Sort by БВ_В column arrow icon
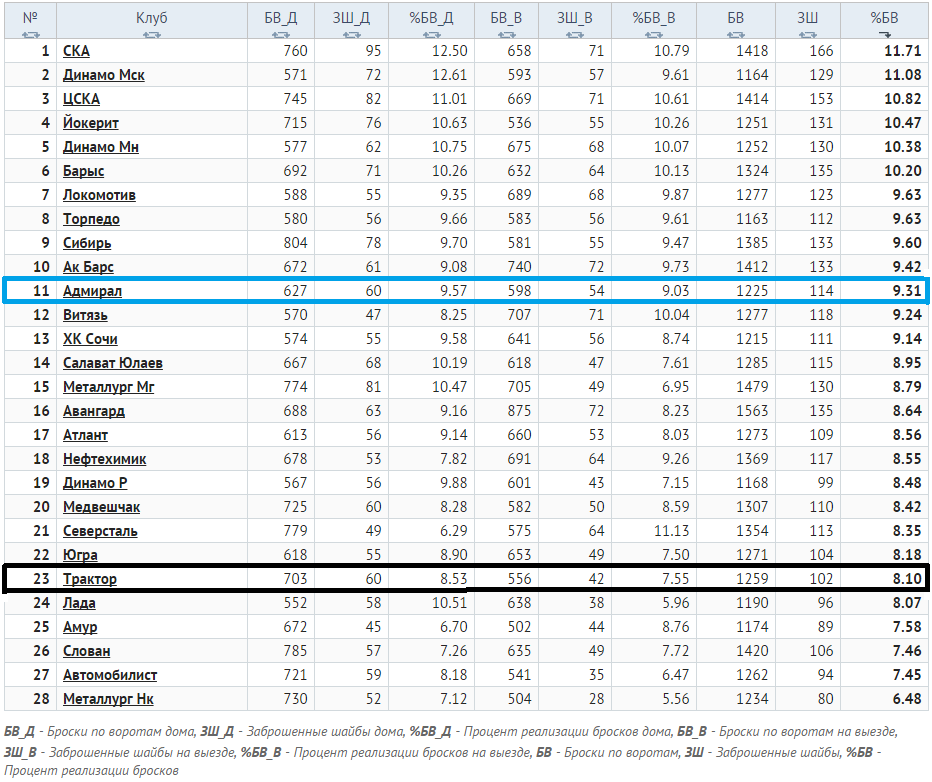This screenshot has width=932, height=782. point(506,35)
